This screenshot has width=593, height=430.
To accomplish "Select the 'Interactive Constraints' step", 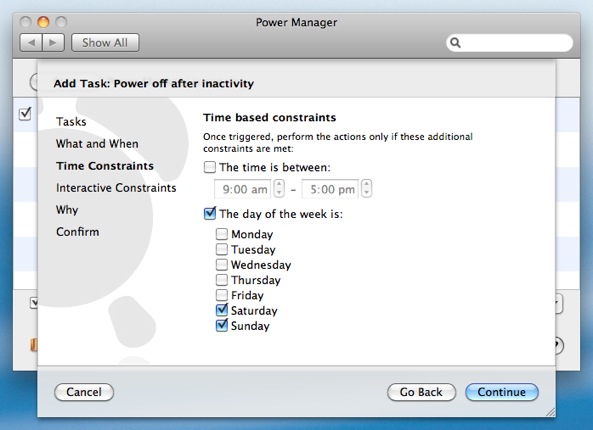I will coord(116,188).
